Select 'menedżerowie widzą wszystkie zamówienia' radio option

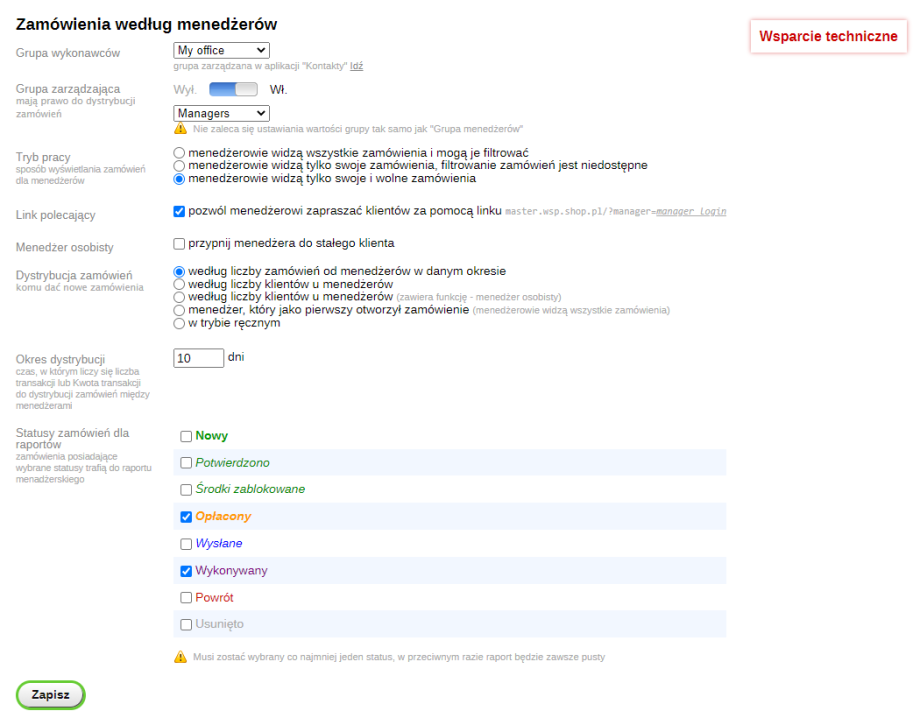click(x=180, y=152)
